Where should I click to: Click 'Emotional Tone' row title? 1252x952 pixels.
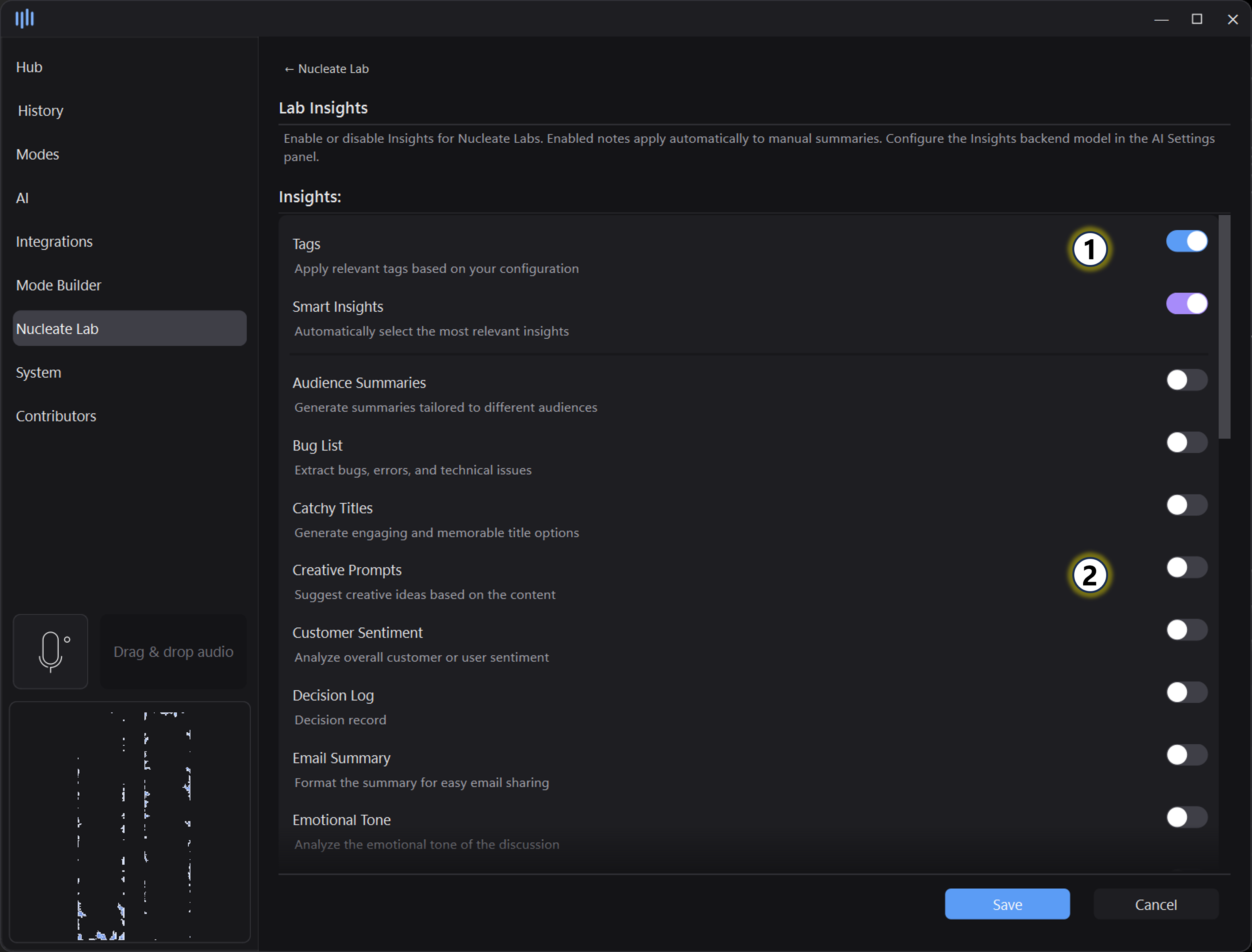click(341, 820)
